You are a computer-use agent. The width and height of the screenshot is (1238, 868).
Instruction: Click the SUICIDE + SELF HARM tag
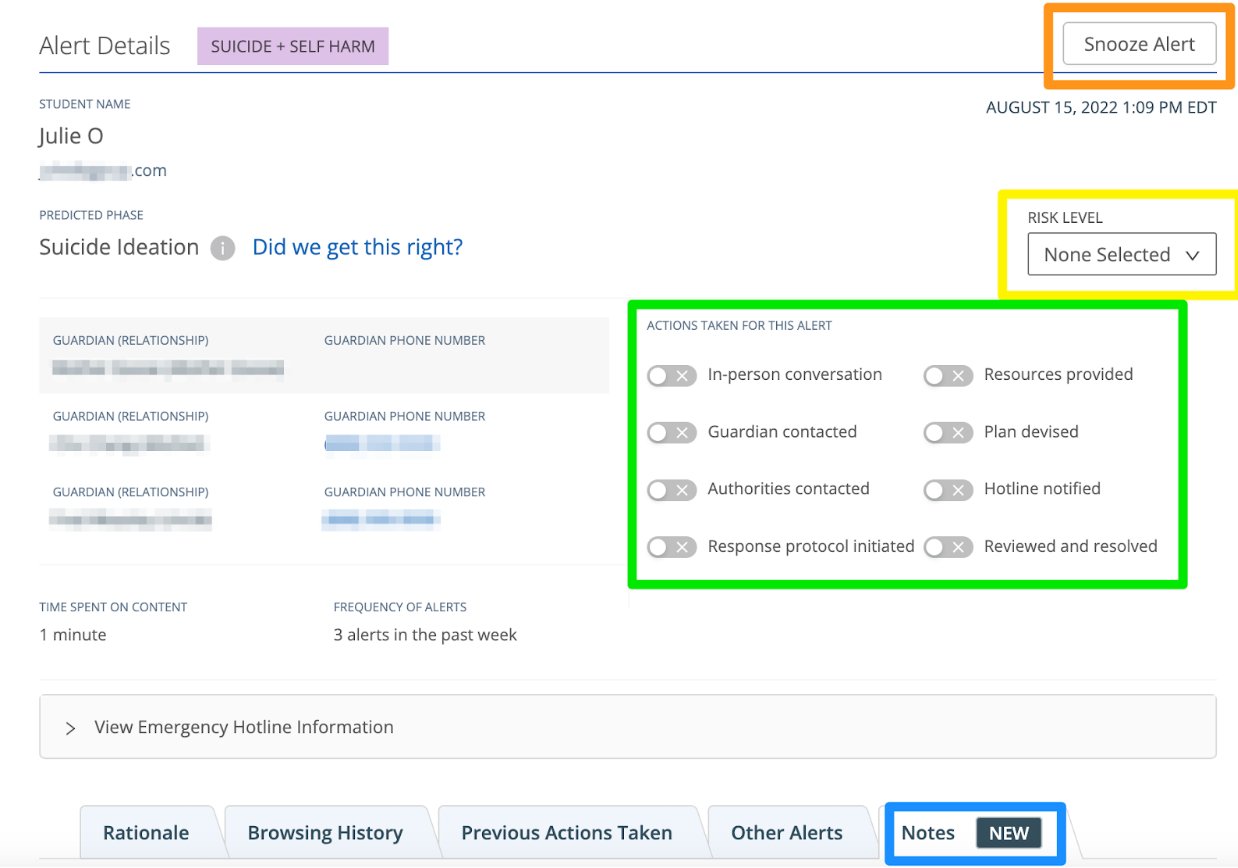[293, 46]
